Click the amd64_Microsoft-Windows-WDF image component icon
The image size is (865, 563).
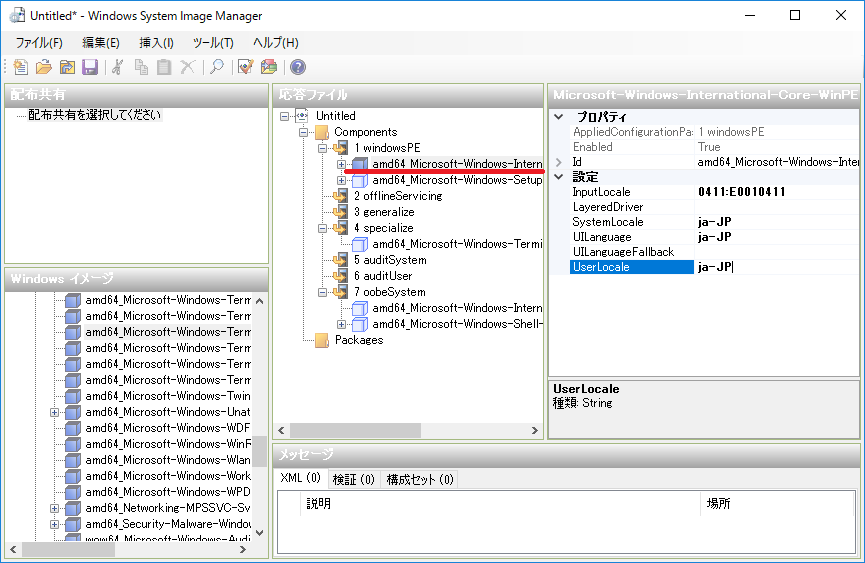tap(73, 428)
